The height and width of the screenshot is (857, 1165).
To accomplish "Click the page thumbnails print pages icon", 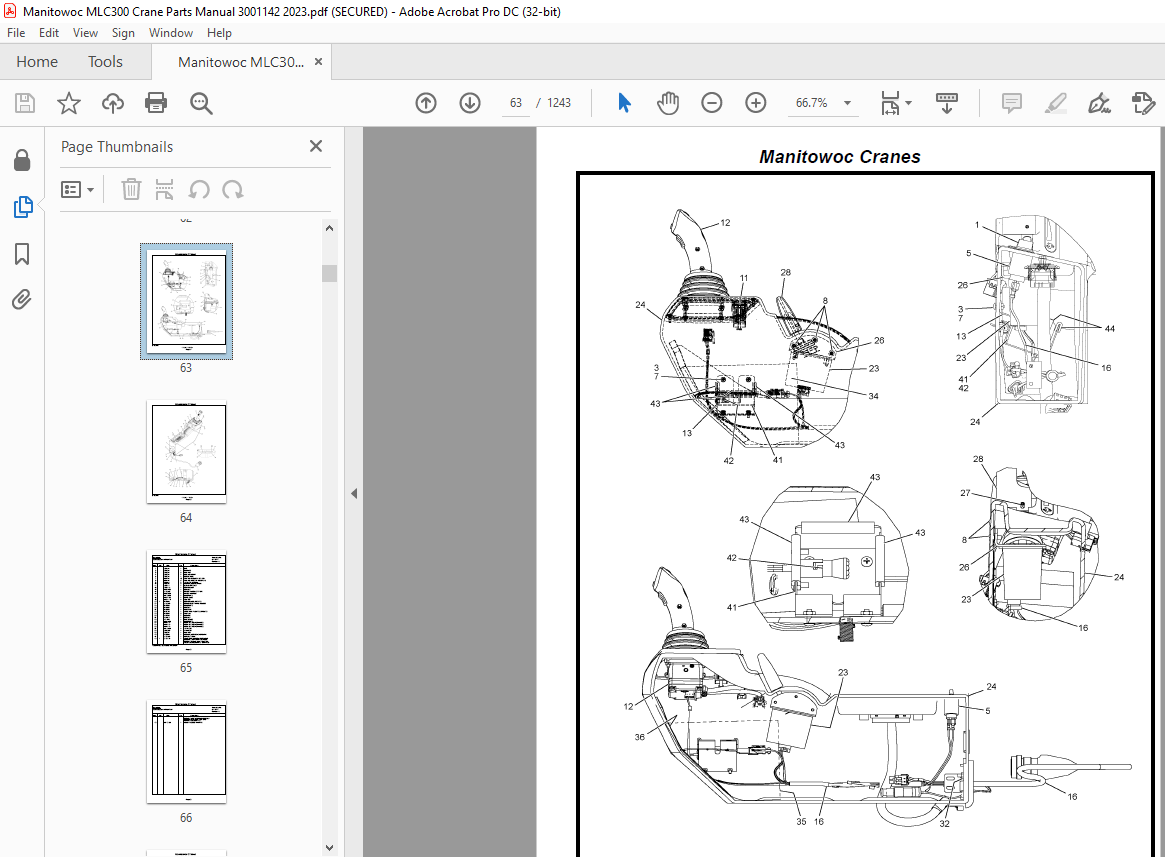I will [x=164, y=190].
